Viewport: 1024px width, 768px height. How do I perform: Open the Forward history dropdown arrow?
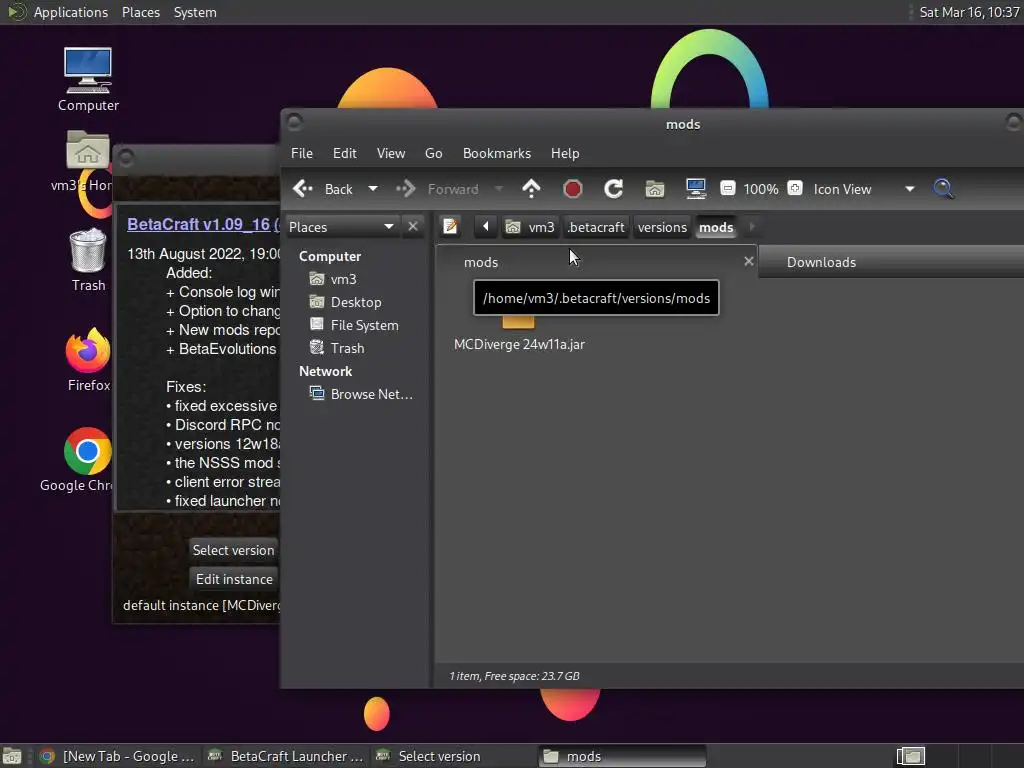point(499,189)
